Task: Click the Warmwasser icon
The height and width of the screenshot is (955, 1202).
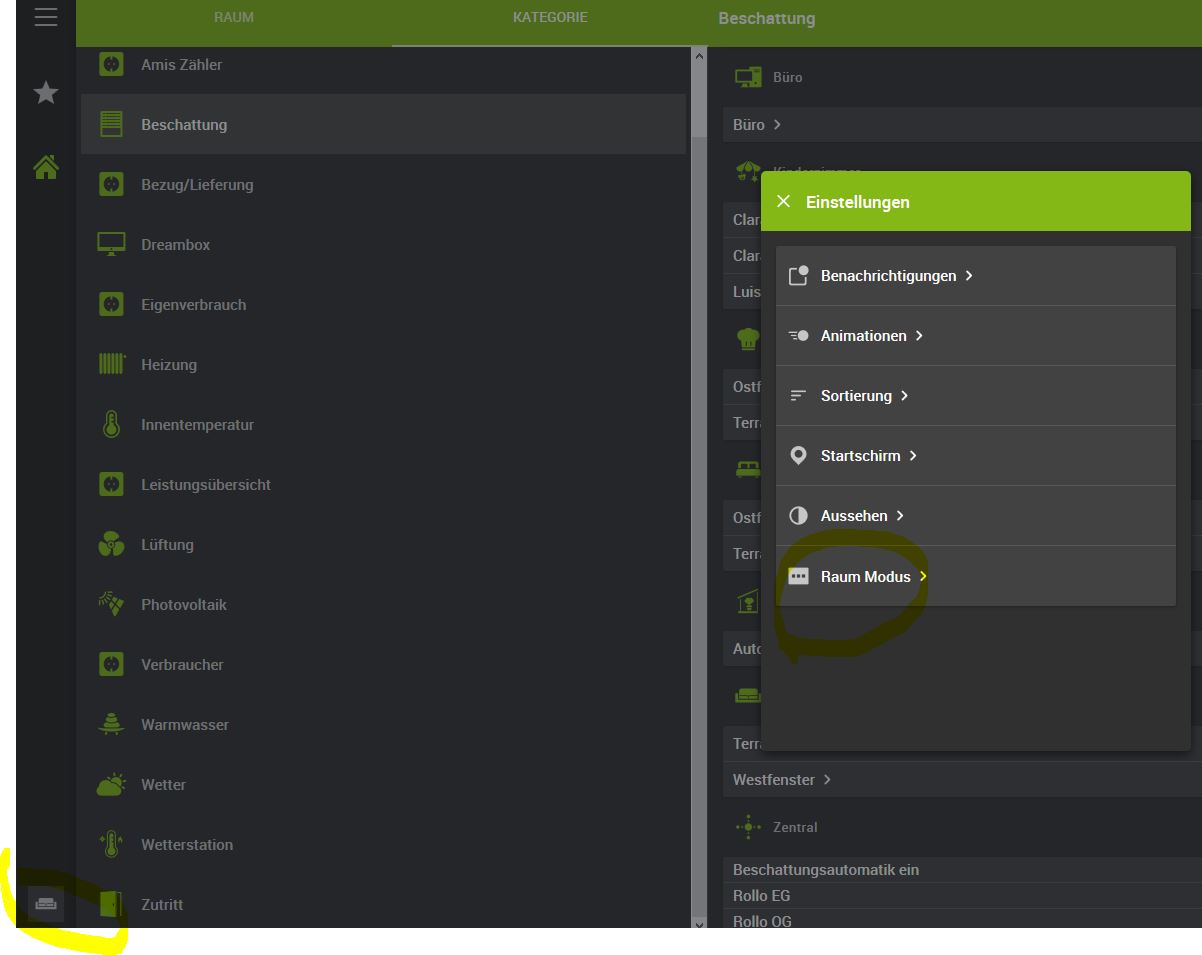Action: (x=111, y=724)
